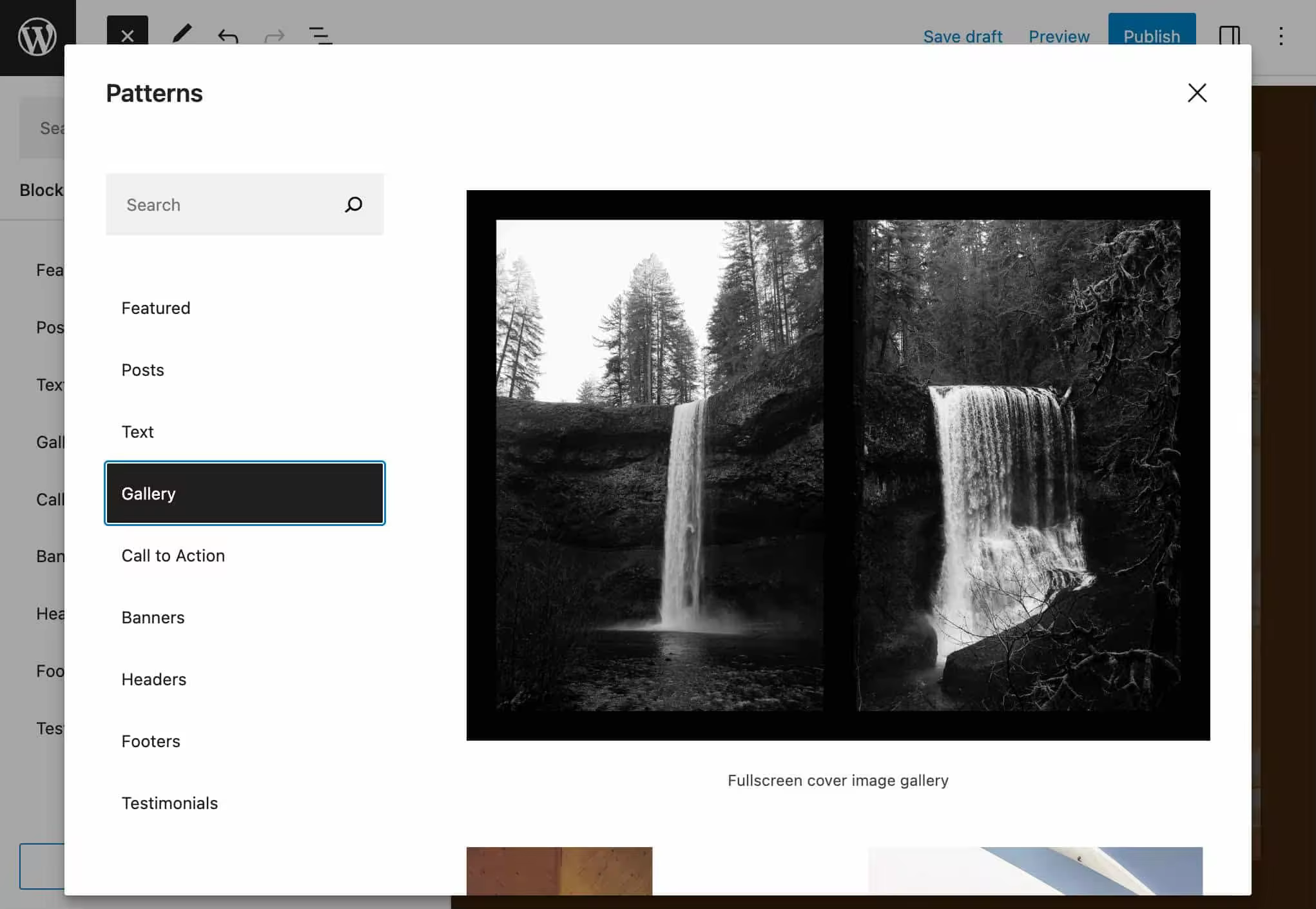Close the Patterns dialog
This screenshot has height=909, width=1316.
click(x=1197, y=93)
